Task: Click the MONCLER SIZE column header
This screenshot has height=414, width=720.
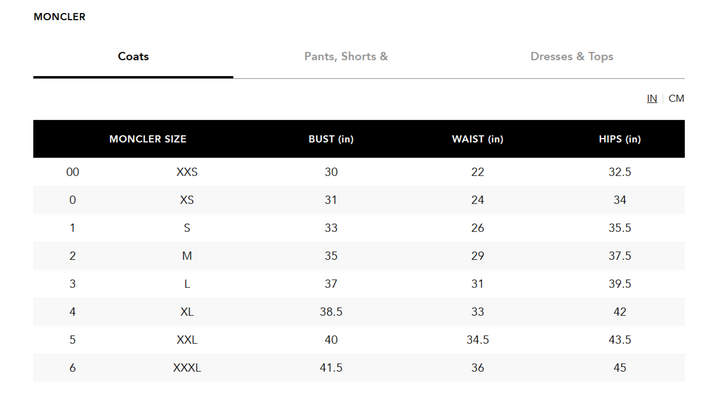Action: tap(147, 139)
